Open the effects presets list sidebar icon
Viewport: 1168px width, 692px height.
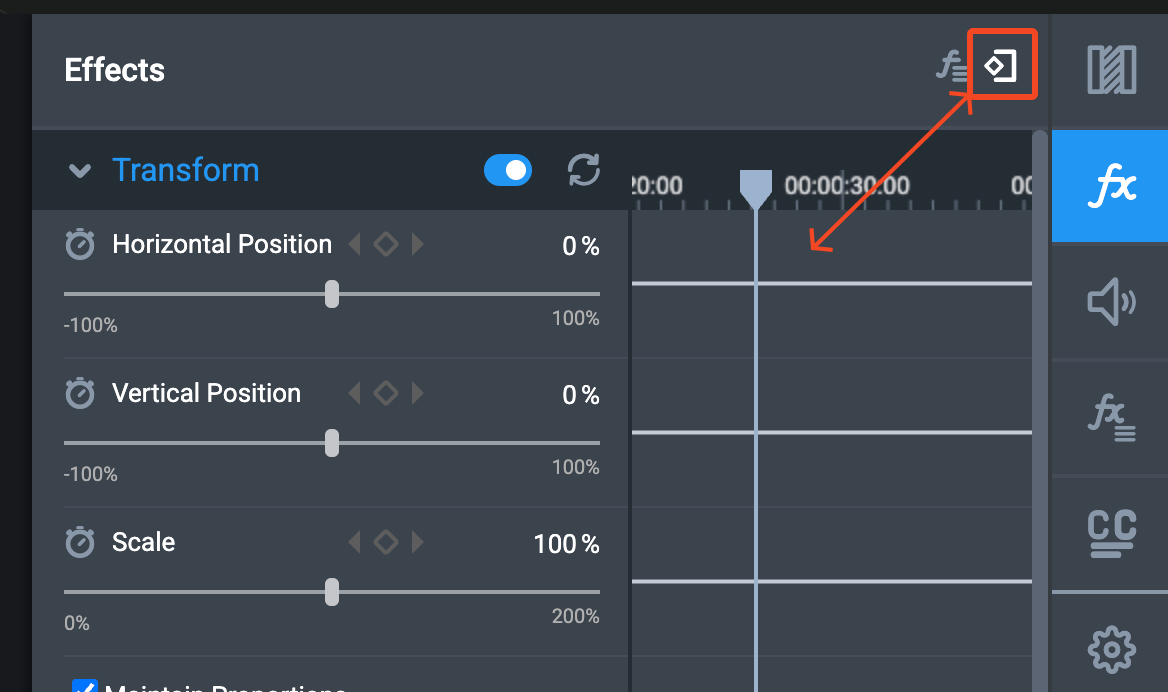1111,417
